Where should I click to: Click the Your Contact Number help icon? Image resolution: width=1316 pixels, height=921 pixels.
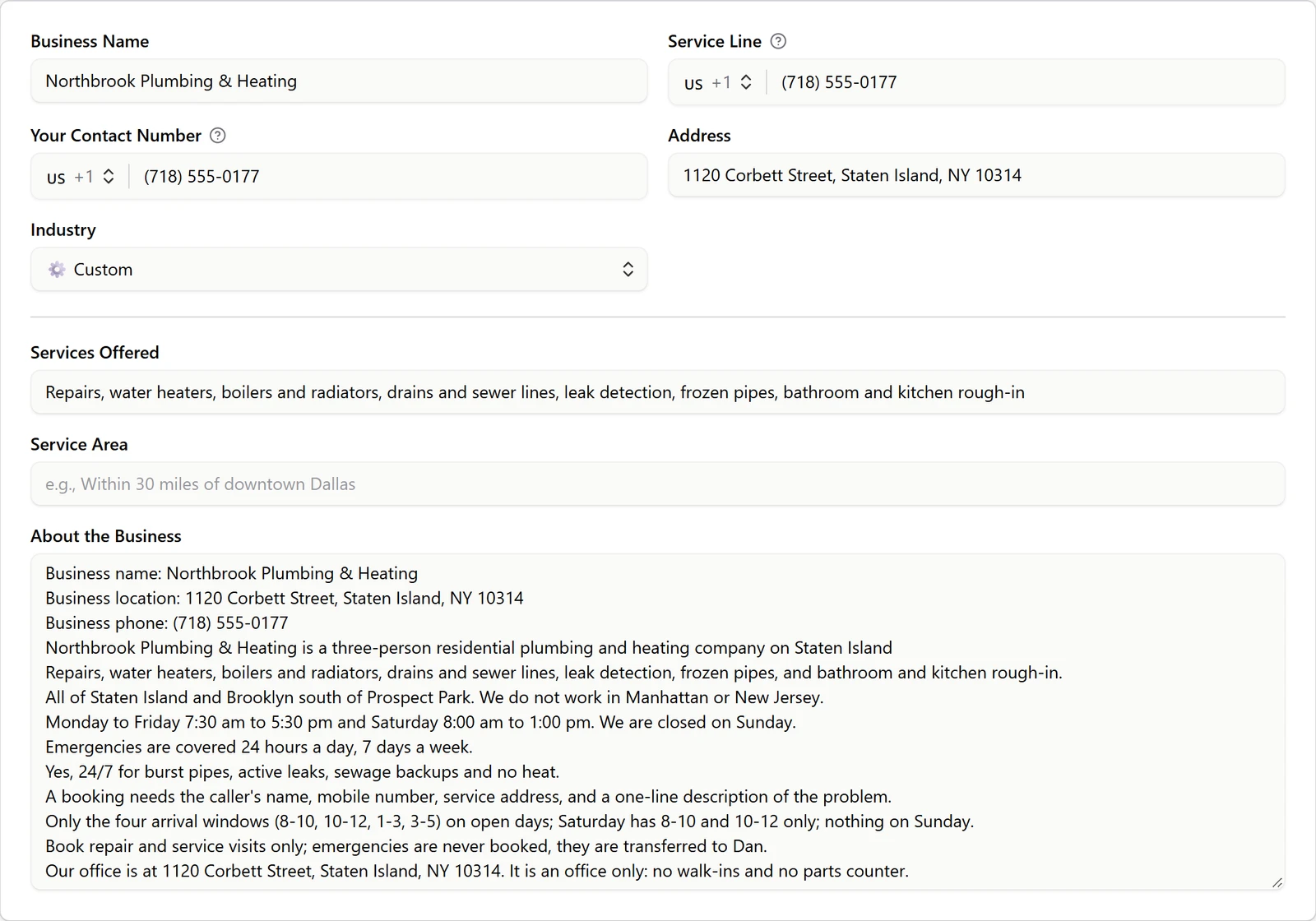217,136
